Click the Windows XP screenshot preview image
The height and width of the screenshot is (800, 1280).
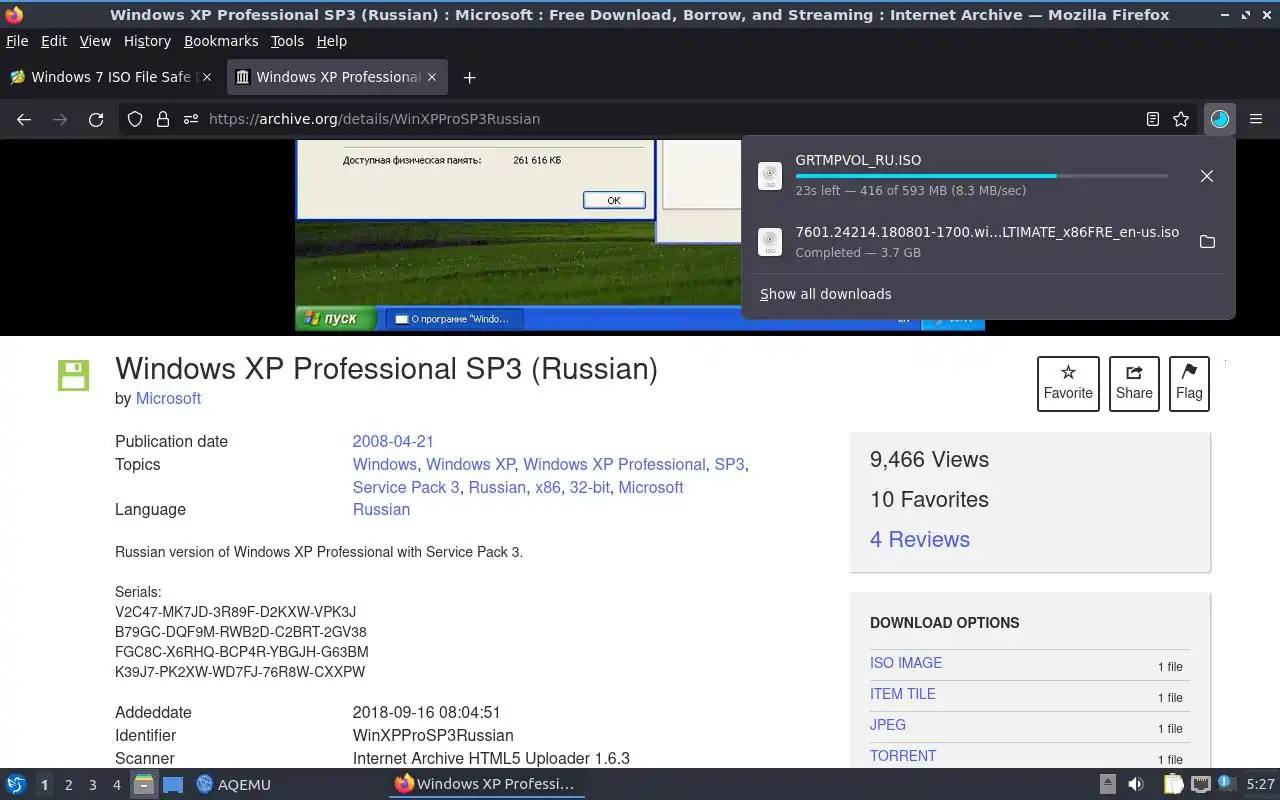click(x=640, y=235)
